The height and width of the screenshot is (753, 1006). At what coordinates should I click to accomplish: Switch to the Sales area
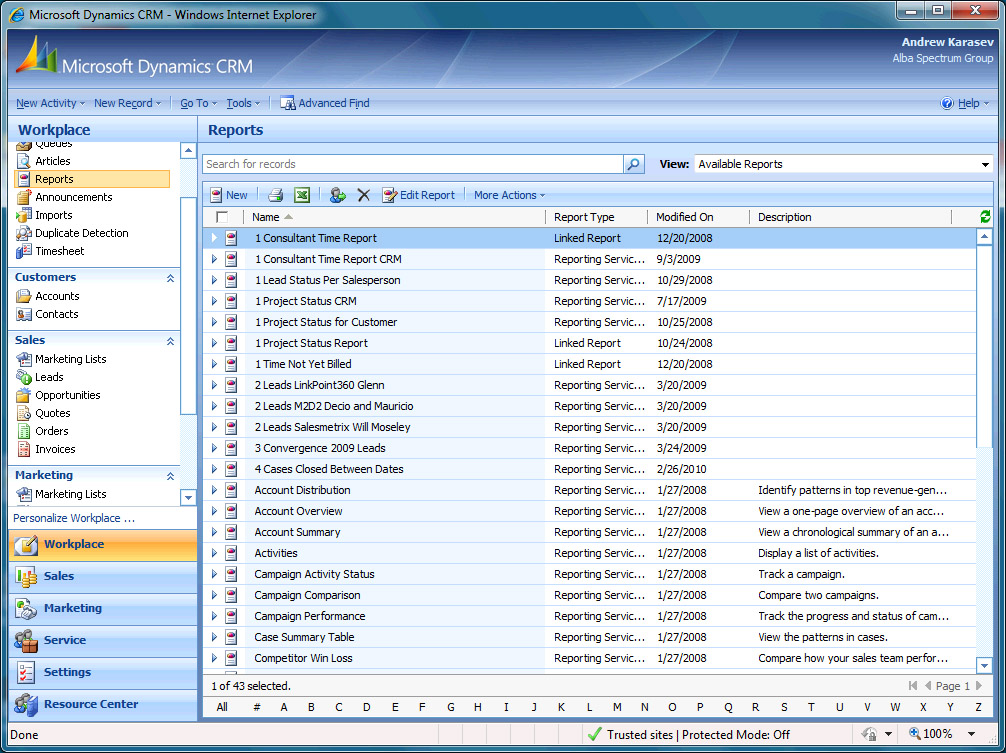point(103,577)
